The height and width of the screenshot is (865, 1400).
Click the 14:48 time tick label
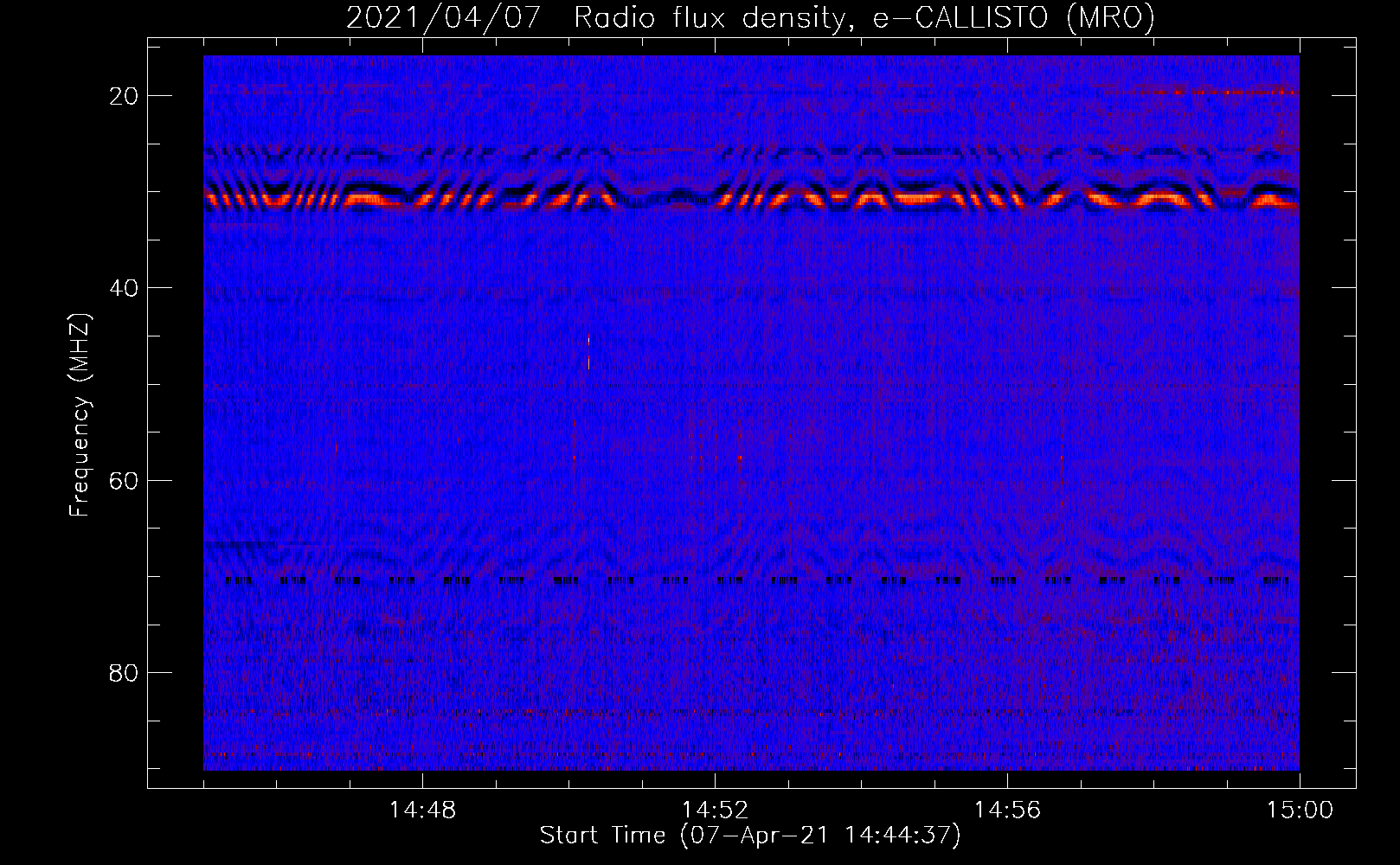pyautogui.click(x=422, y=811)
